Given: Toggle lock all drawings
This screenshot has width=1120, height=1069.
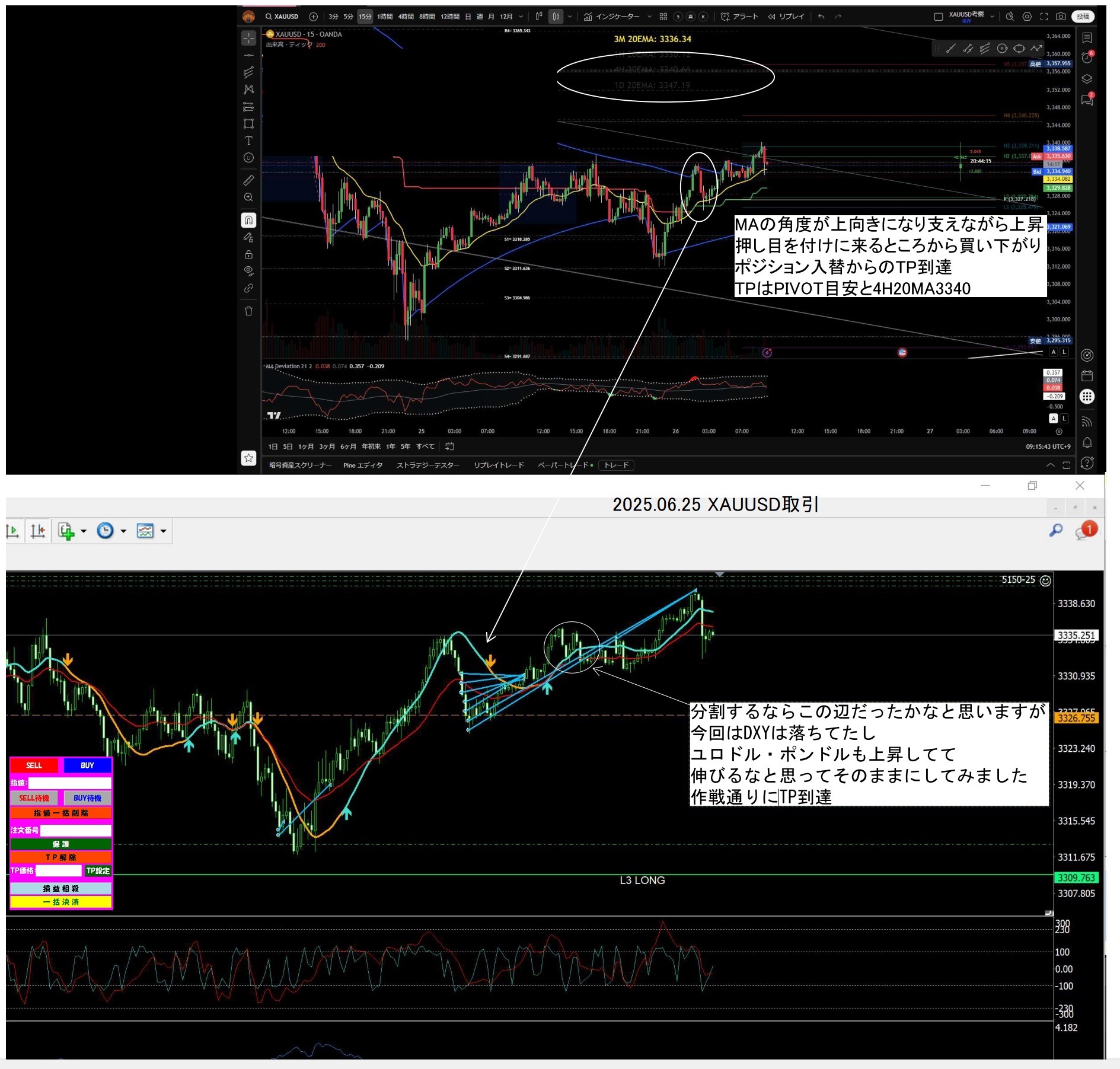Looking at the screenshot, I should coord(248,254).
